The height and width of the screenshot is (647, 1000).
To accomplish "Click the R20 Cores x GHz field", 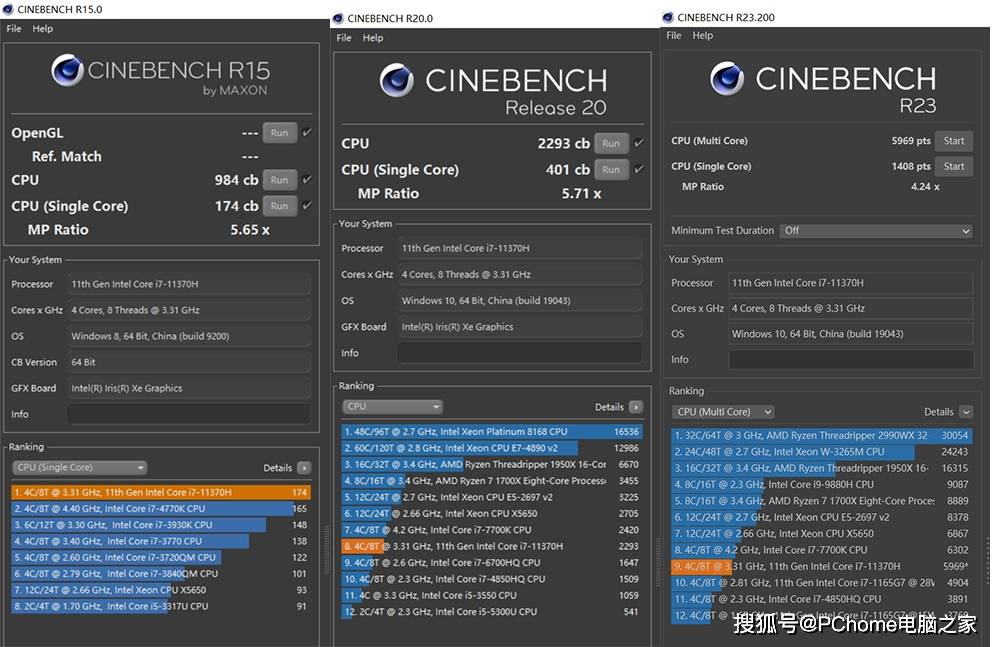I will click(x=520, y=274).
